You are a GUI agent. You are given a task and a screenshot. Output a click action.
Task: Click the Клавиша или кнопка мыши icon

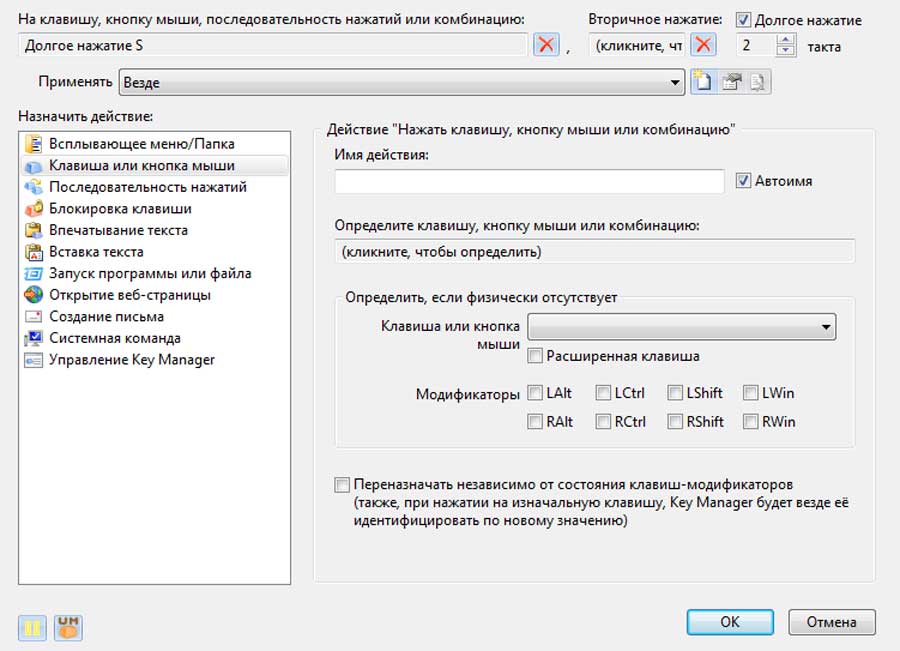[x=34, y=166]
